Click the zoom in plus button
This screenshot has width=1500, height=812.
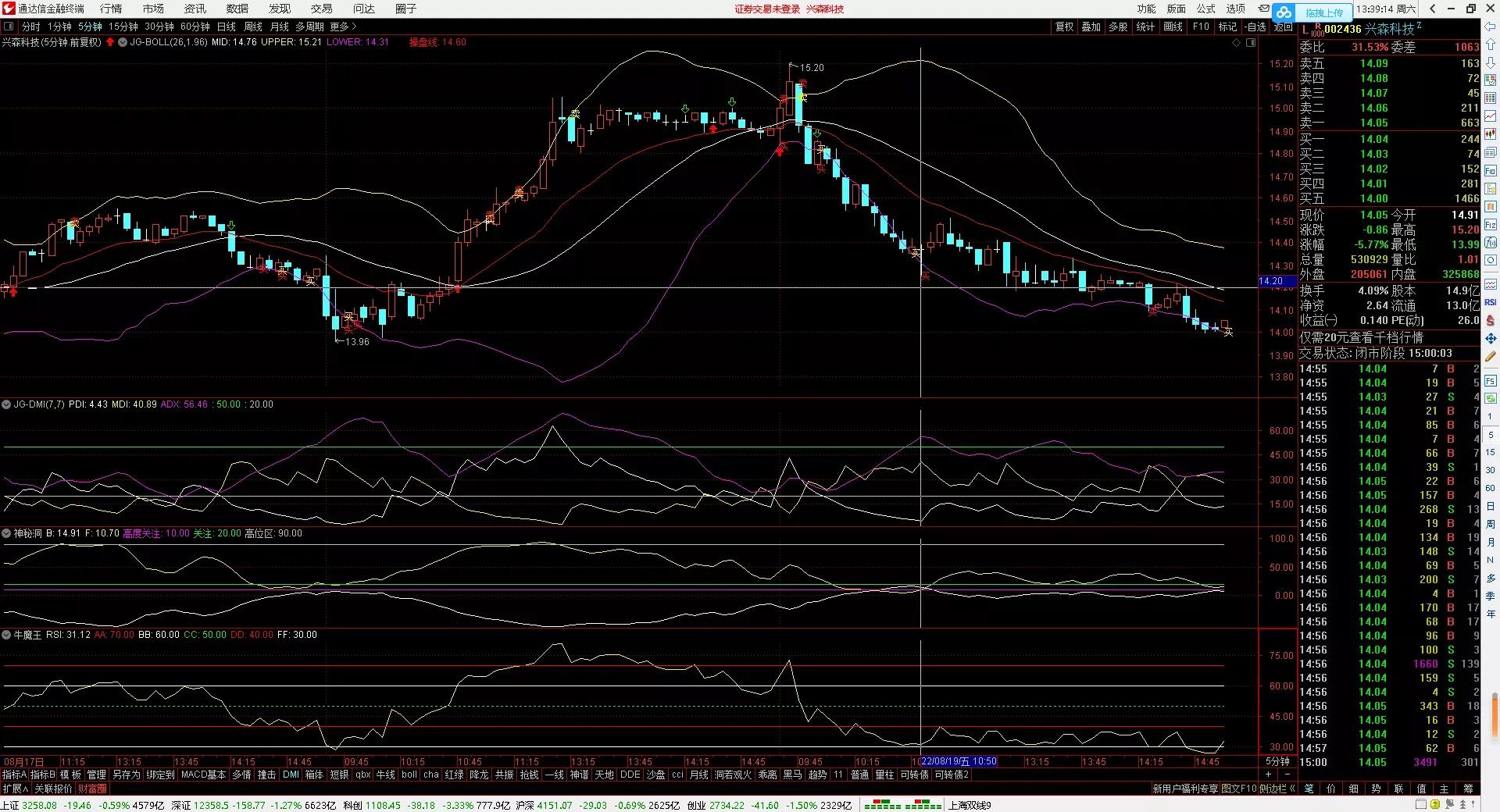pyautogui.click(x=1268, y=775)
